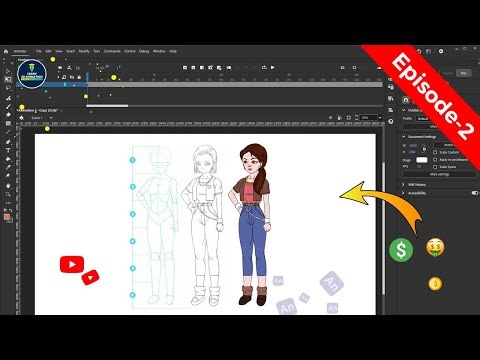Select the stage rotation tool icon

(x=339, y=118)
